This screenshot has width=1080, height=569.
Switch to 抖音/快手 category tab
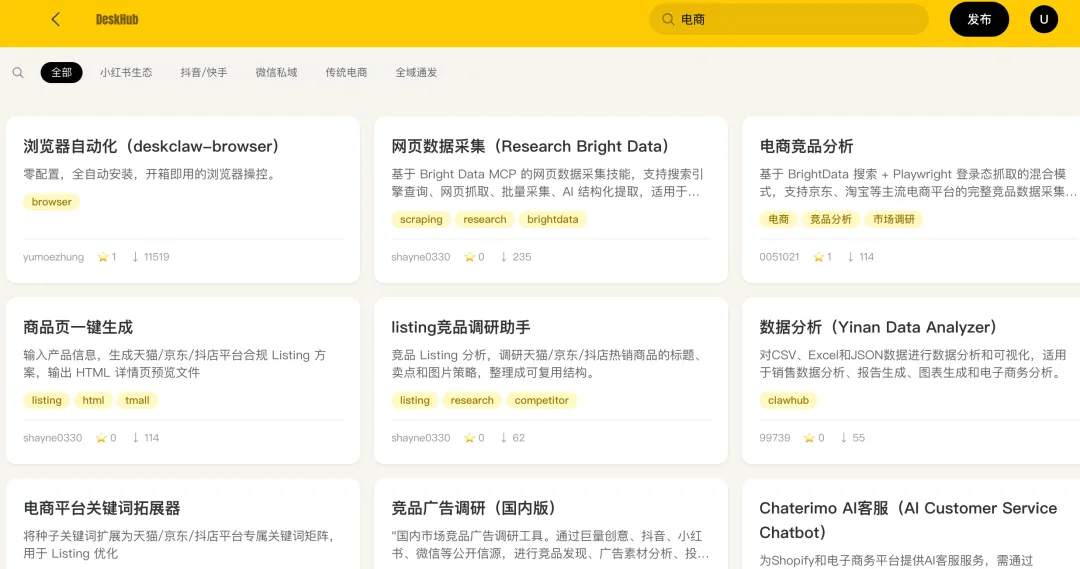(204, 72)
